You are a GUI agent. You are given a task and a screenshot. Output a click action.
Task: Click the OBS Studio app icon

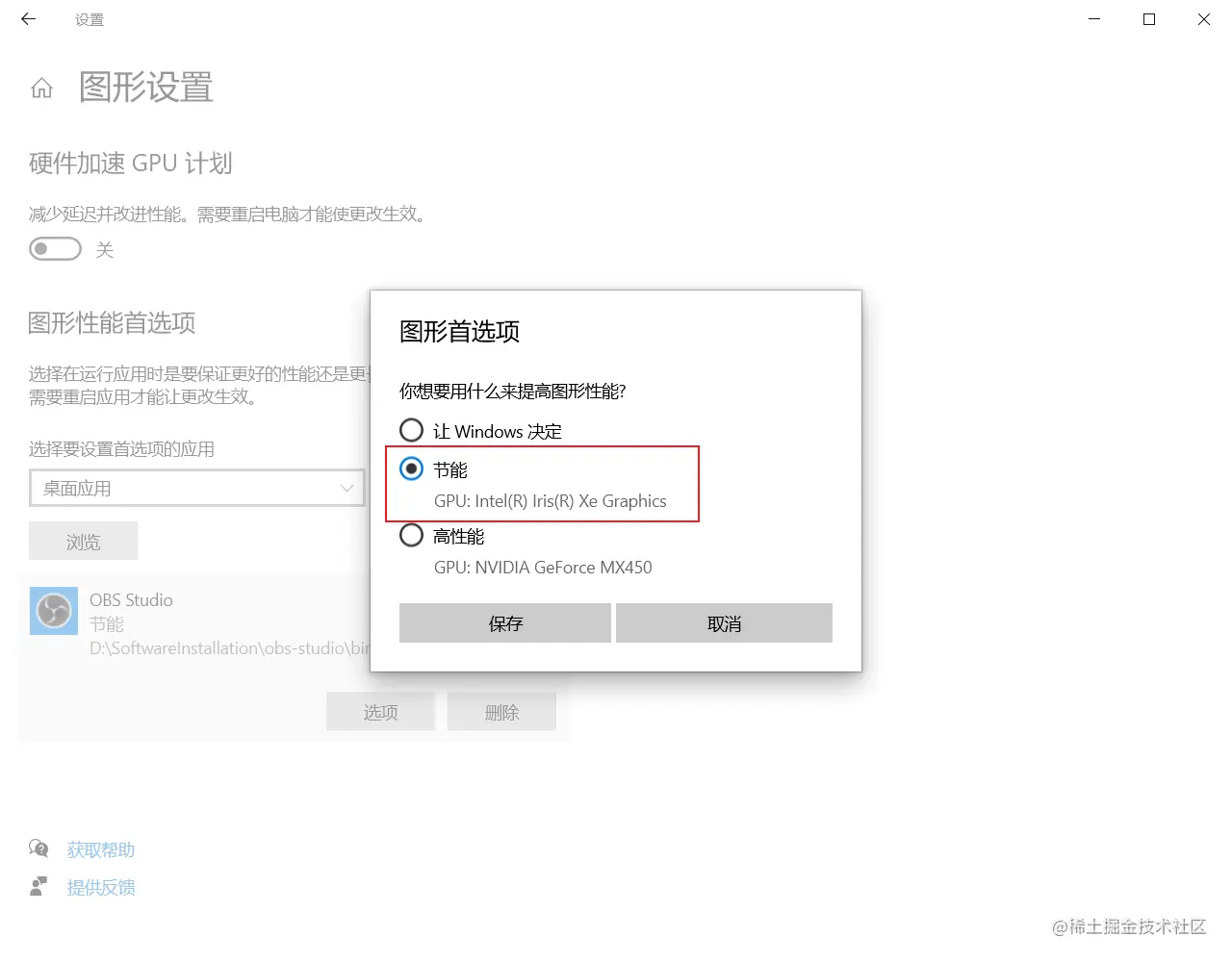tap(54, 611)
